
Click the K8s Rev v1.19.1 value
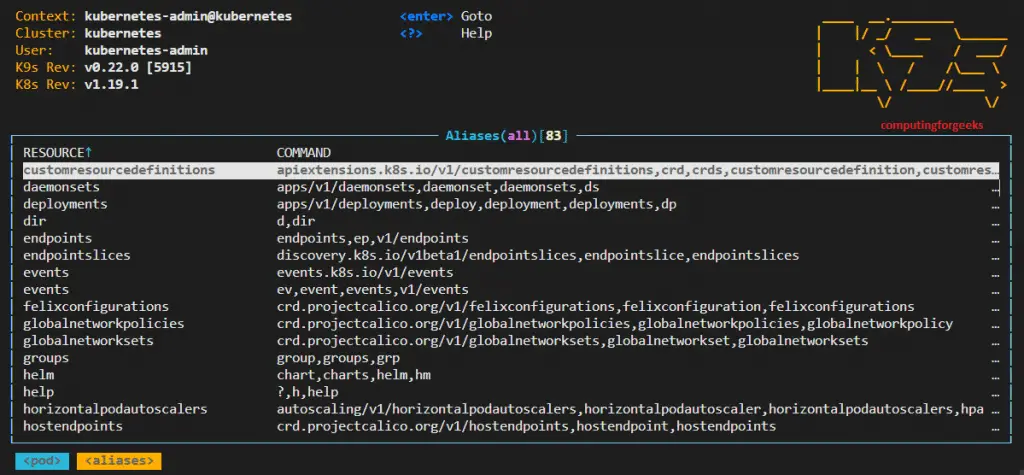point(112,84)
